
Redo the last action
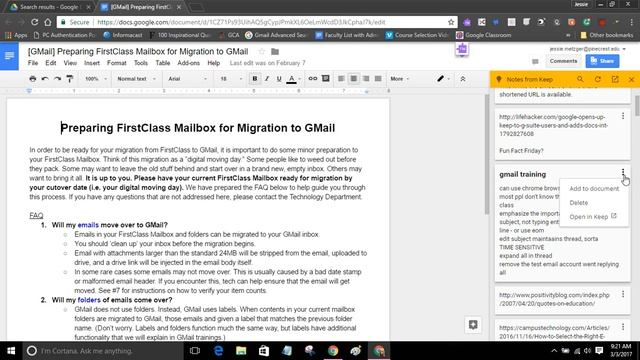[x=58, y=79]
